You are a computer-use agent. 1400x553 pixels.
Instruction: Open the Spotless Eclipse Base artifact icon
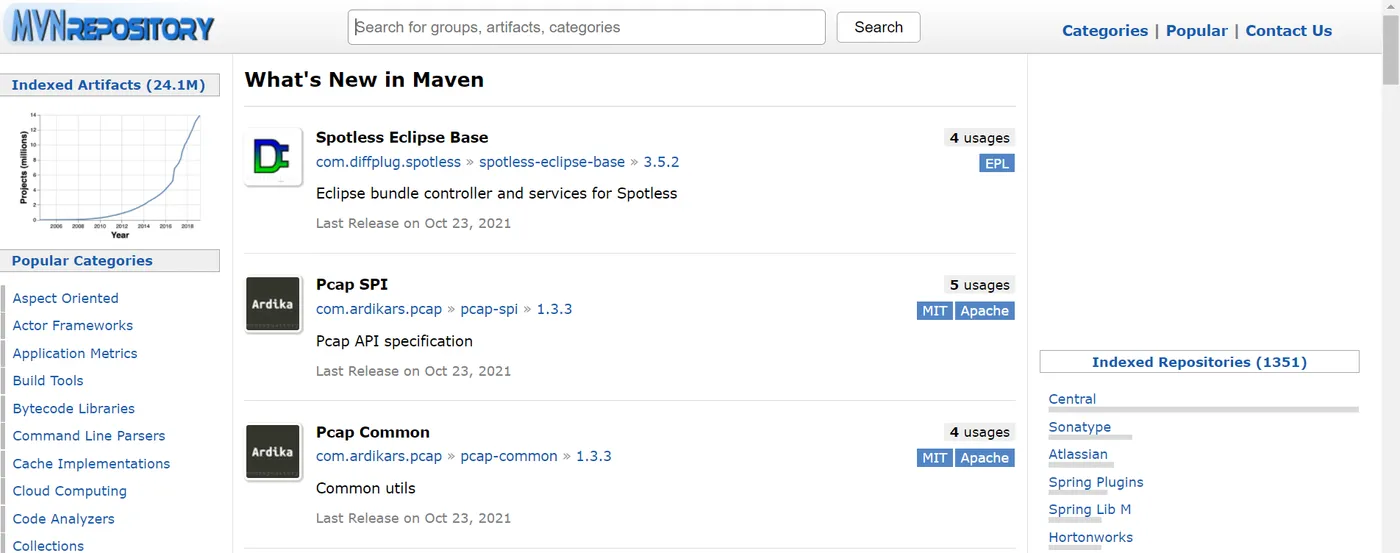tap(273, 157)
